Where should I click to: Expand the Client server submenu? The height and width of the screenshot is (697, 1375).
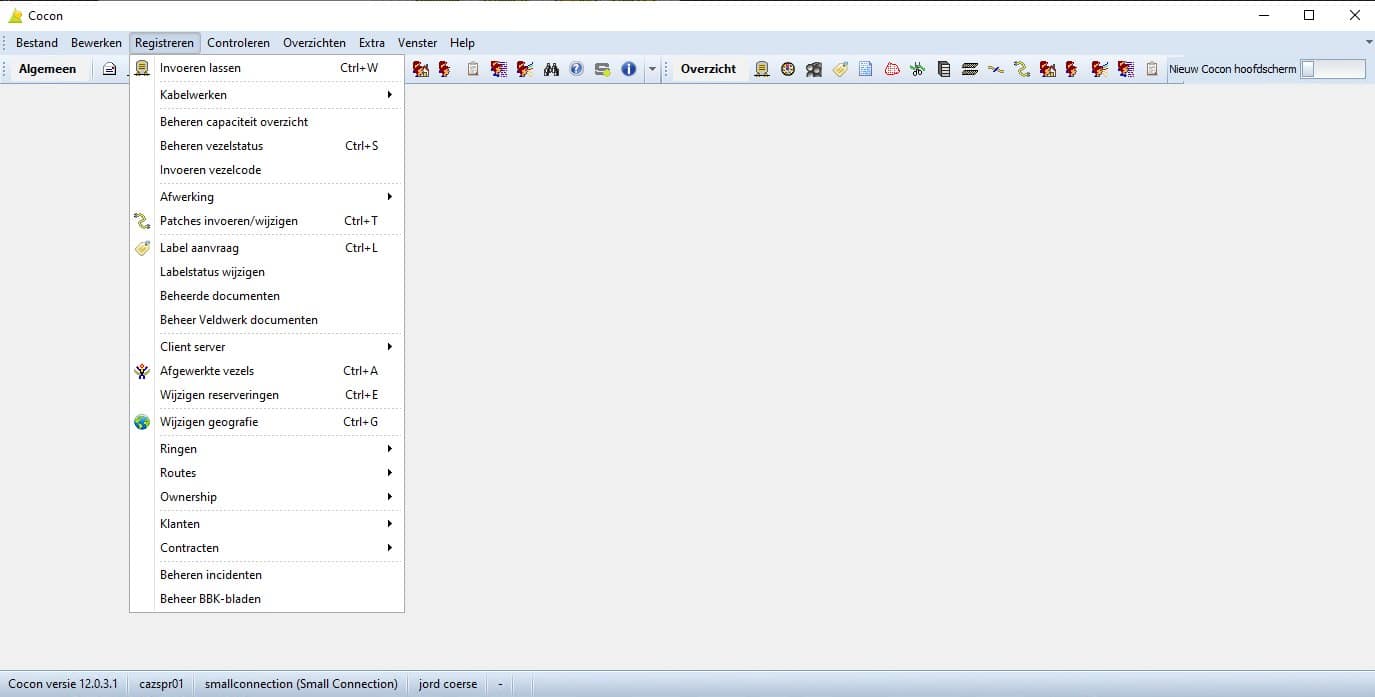267,347
